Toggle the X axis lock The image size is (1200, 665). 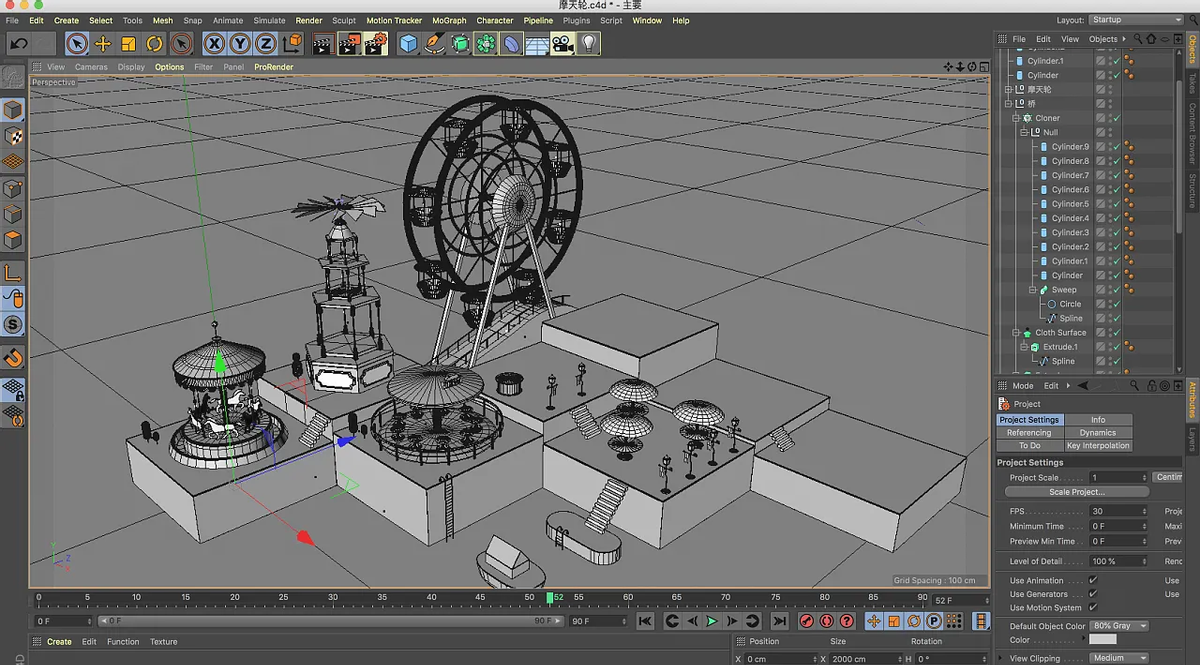pyautogui.click(x=214, y=43)
